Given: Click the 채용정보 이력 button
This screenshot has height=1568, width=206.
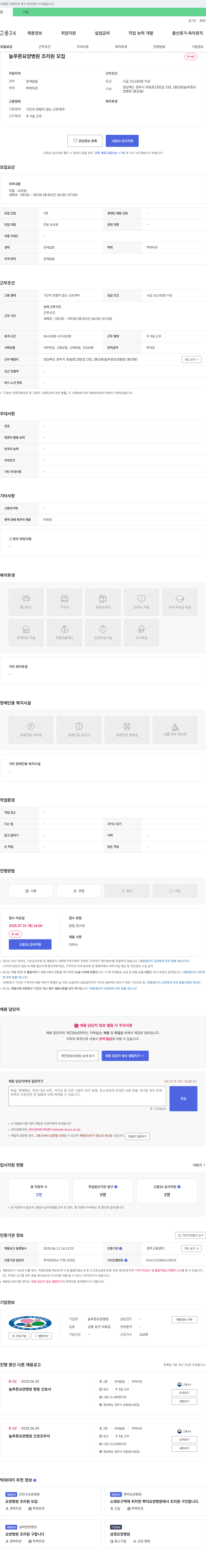Looking at the screenshot, I should click(184, 1320).
